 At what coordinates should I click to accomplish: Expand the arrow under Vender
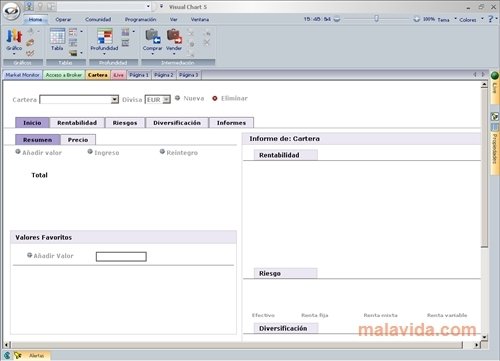click(x=174, y=54)
